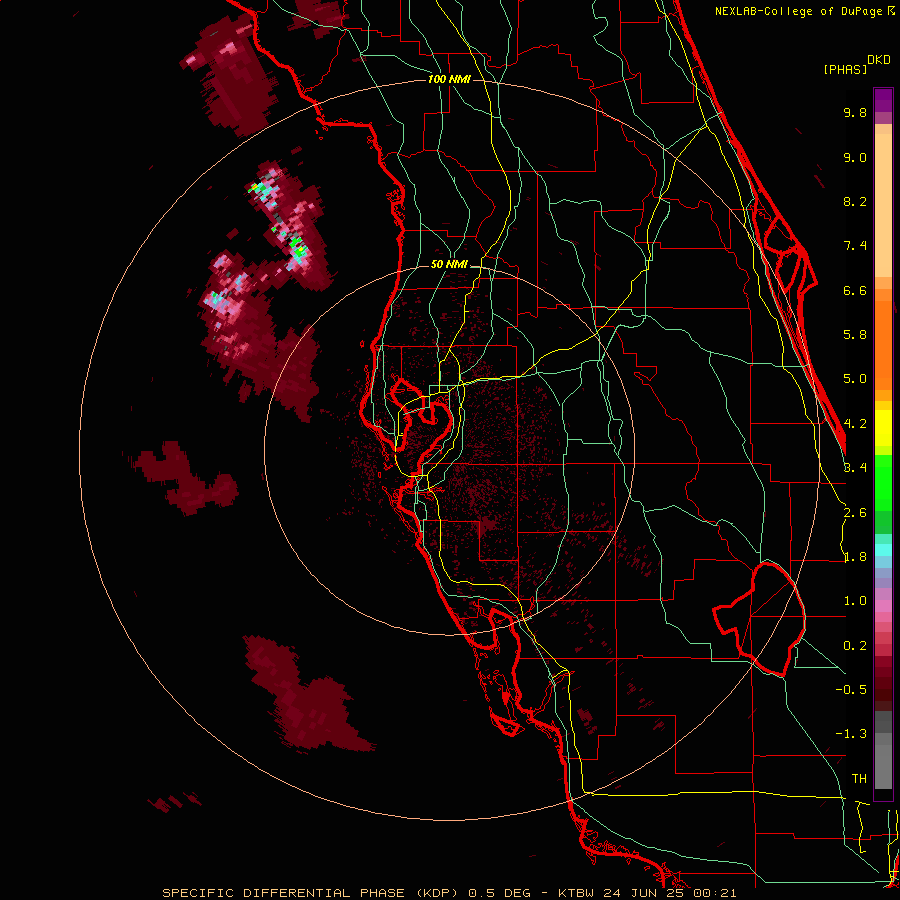900x900 pixels.
Task: Select the 5.8 scale value
Action: point(855,335)
